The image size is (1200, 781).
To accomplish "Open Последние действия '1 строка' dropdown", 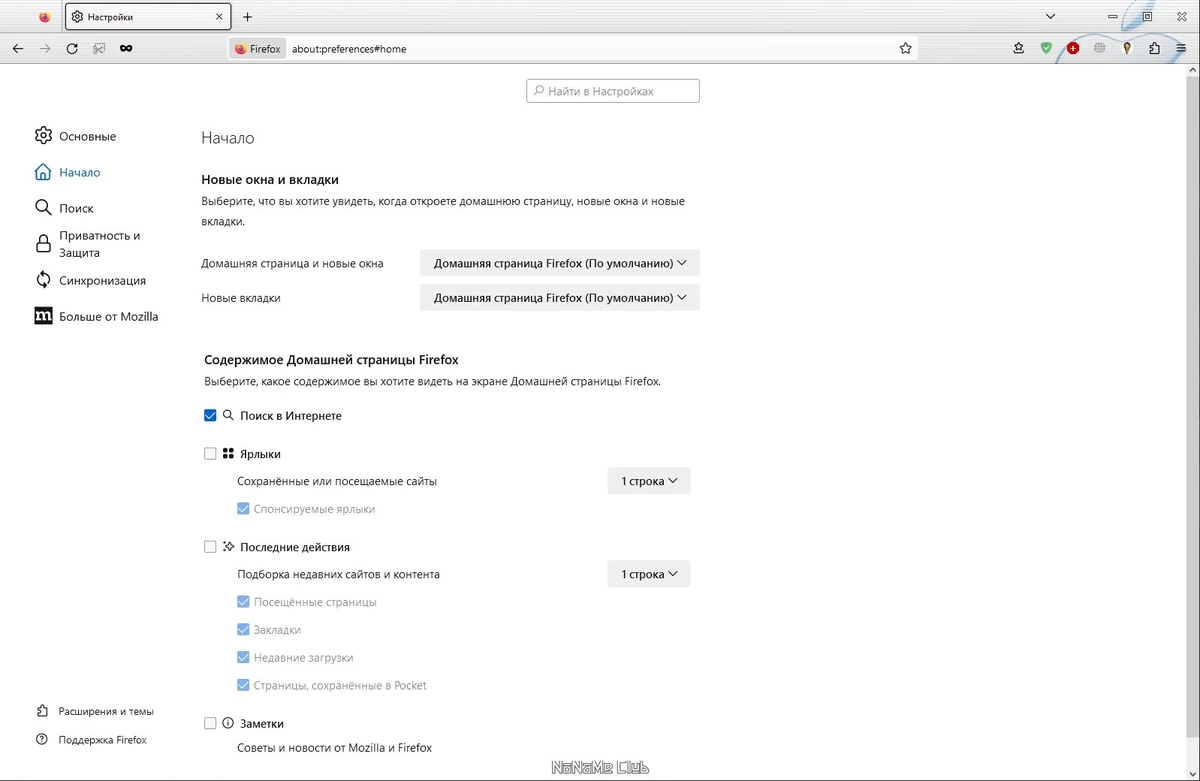I will (x=649, y=574).
